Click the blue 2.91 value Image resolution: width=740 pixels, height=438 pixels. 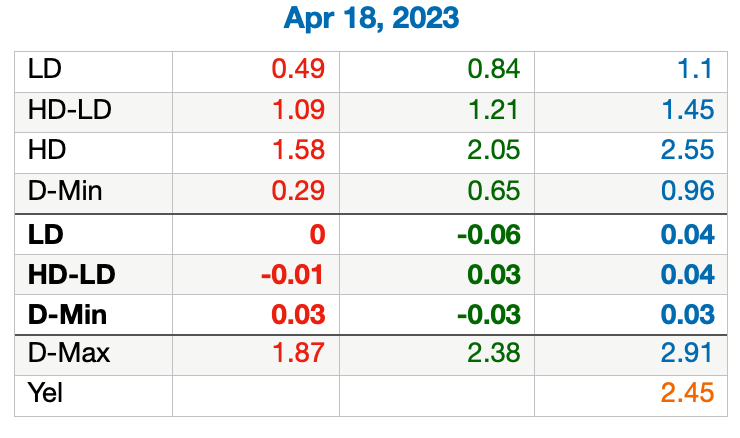click(x=687, y=354)
